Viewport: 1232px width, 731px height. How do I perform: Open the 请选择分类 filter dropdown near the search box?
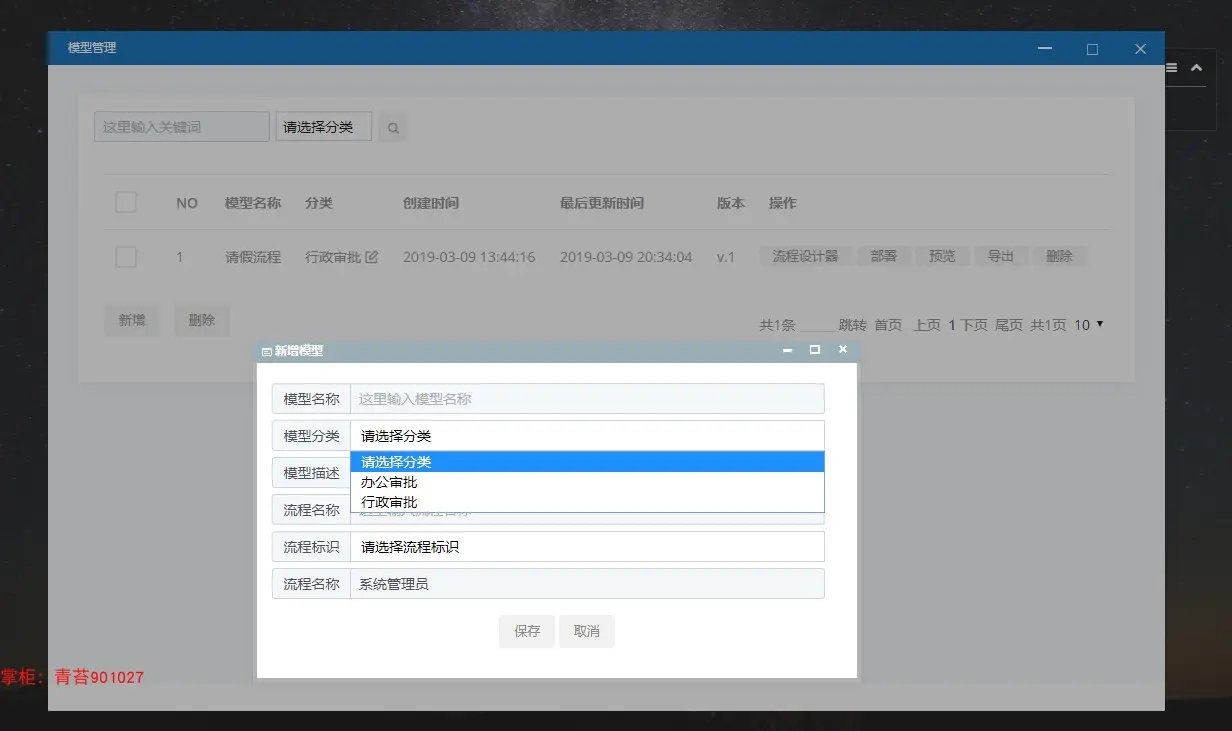click(x=323, y=127)
